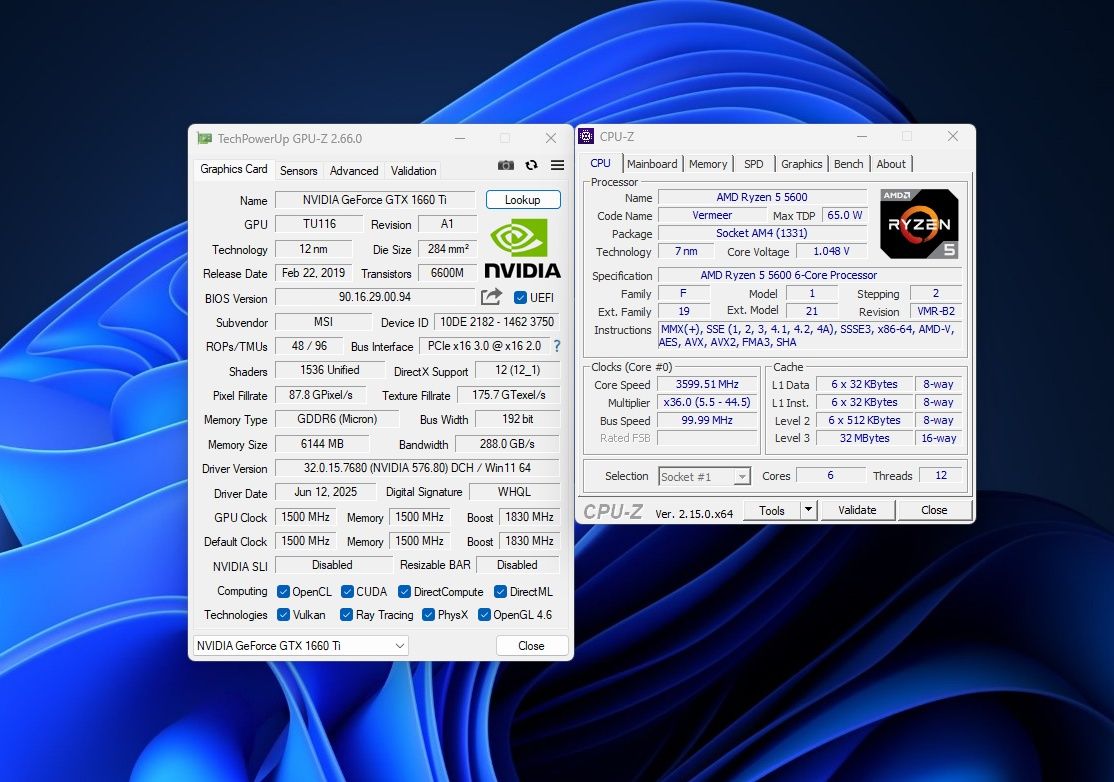Click the Device ID field 10DE 2182
Viewport: 1114px width, 782px height.
point(497,322)
